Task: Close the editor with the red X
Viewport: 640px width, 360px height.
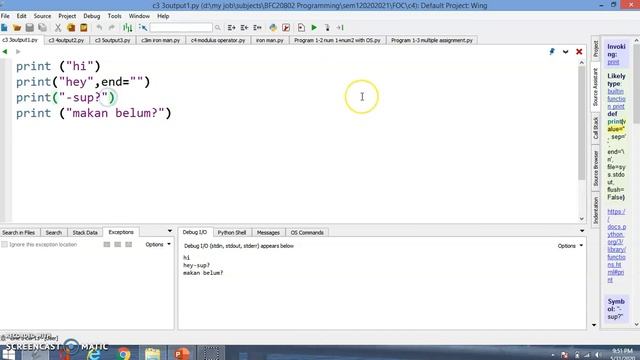Action: [x=579, y=52]
